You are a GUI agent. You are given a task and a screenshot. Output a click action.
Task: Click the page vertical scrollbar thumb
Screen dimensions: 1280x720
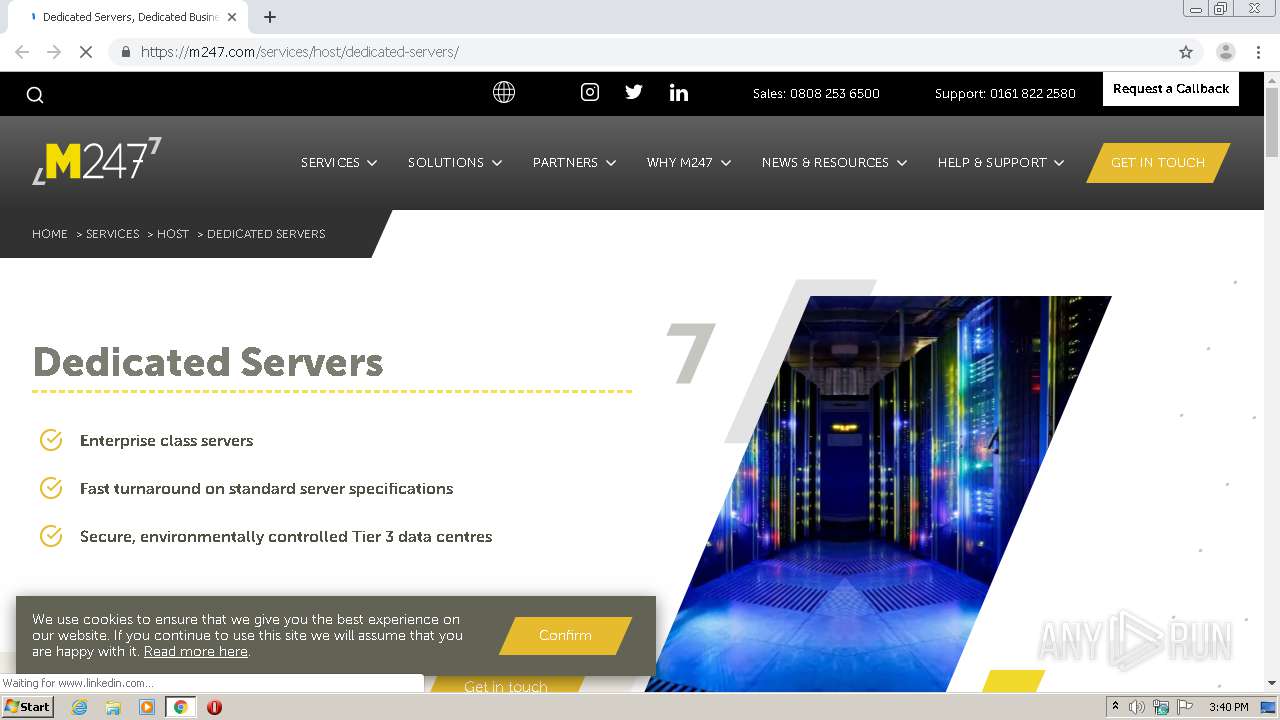(1272, 122)
